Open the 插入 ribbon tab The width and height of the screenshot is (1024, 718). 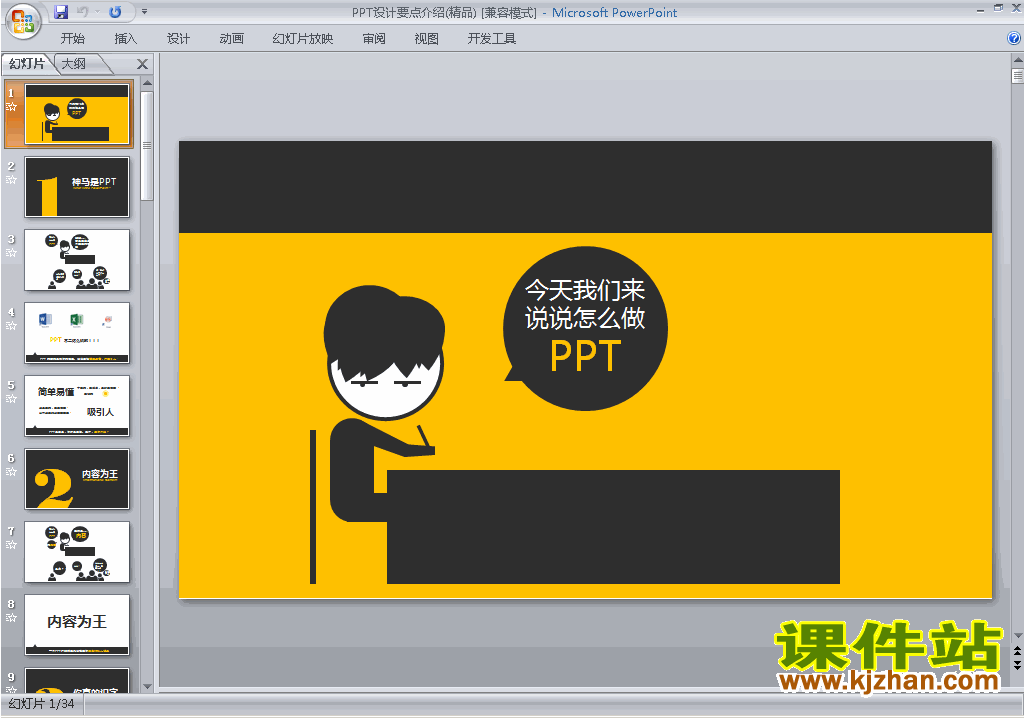pos(125,39)
